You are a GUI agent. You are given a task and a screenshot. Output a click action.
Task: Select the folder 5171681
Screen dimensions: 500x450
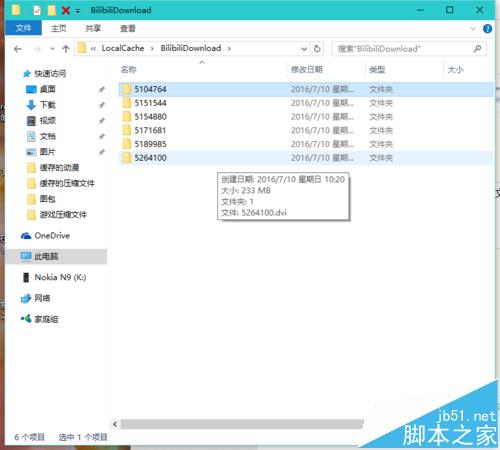306,130
